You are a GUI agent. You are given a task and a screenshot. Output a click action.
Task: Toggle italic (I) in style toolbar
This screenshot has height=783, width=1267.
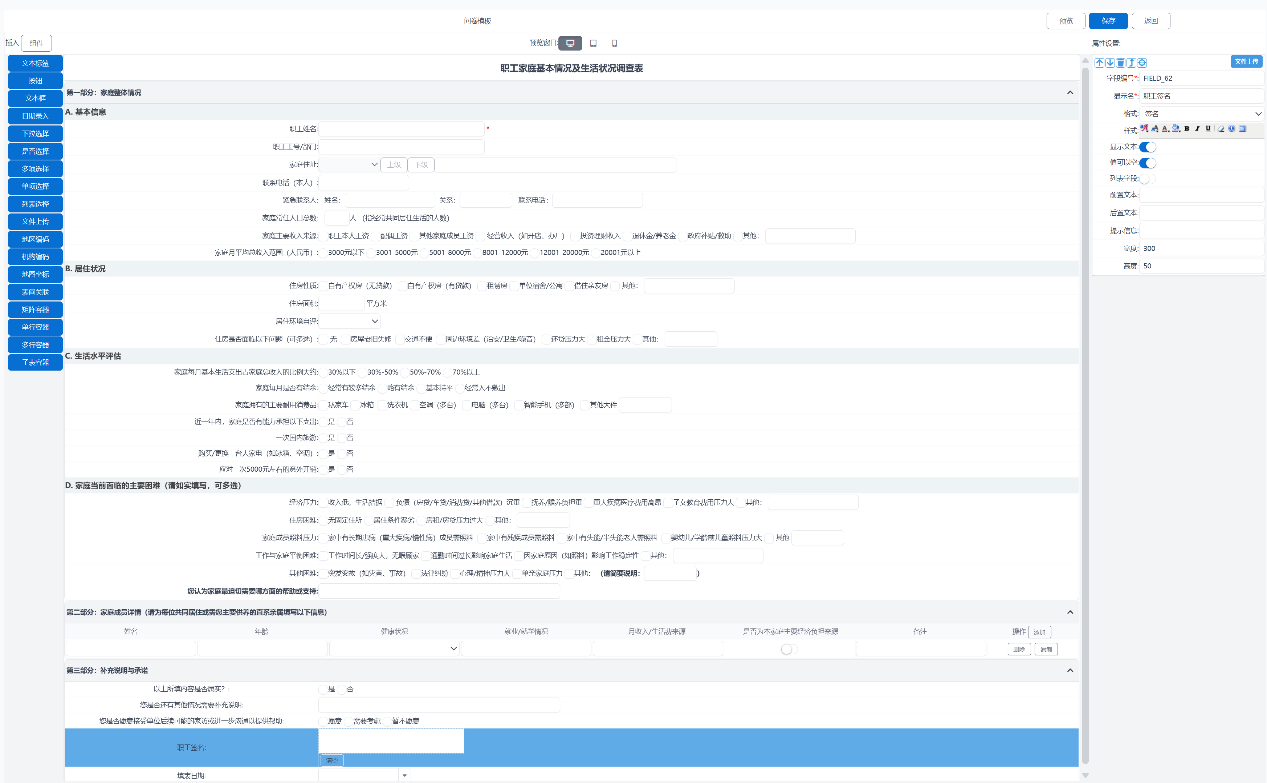(x=1197, y=129)
